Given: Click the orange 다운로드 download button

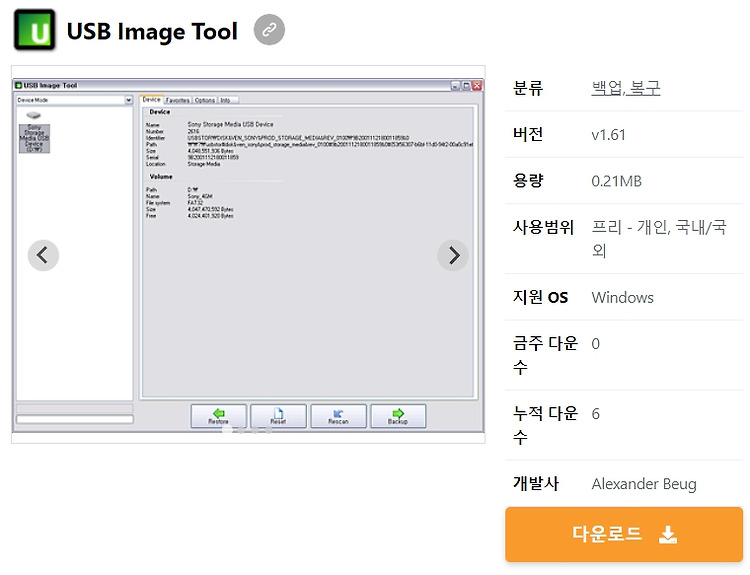Looking at the screenshot, I should coord(624,534).
